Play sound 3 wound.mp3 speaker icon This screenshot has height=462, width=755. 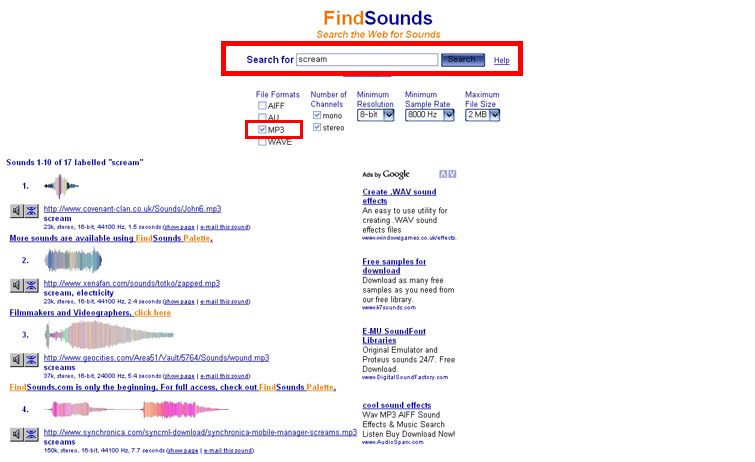(x=17, y=360)
